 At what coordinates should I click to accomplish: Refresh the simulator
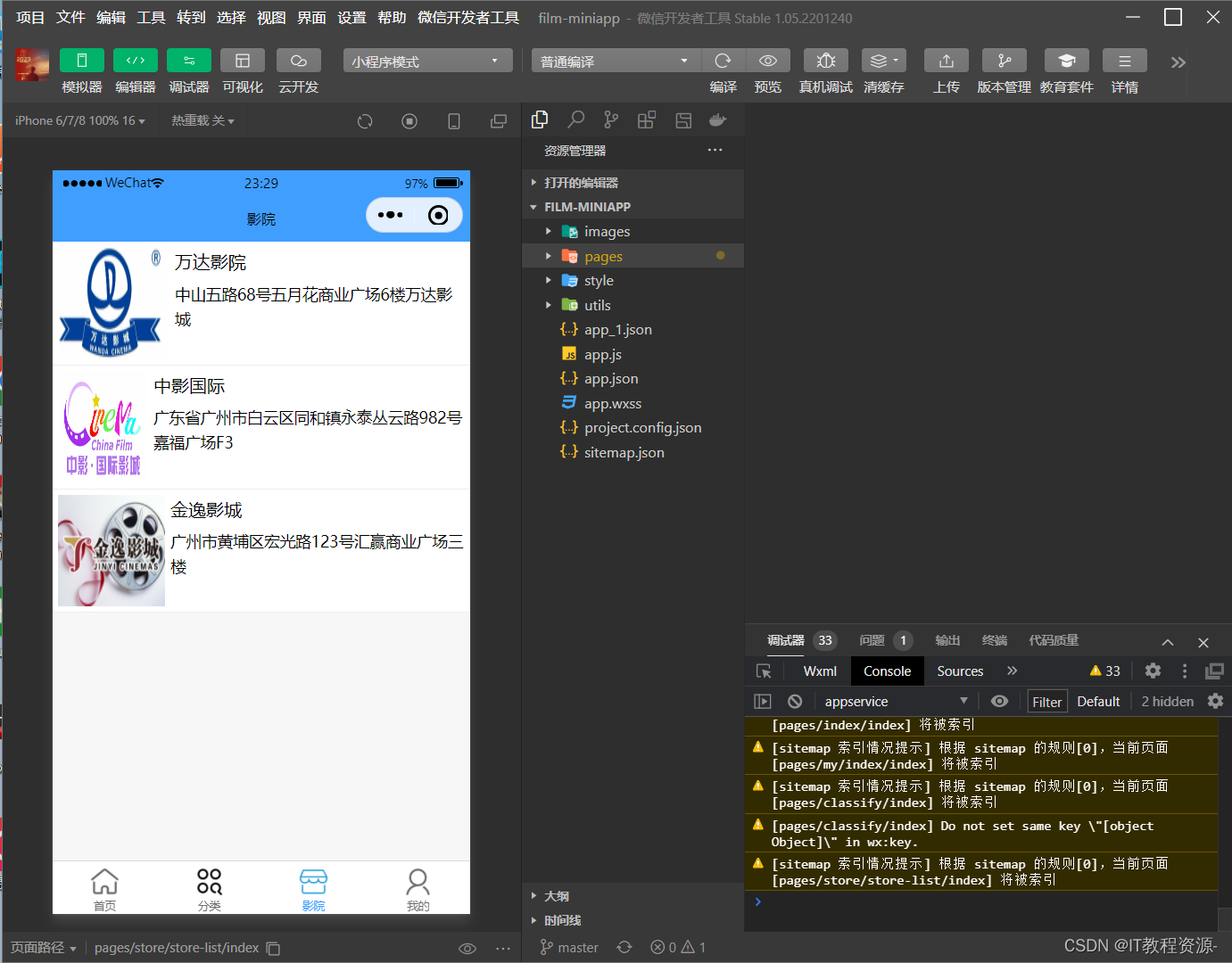click(365, 121)
